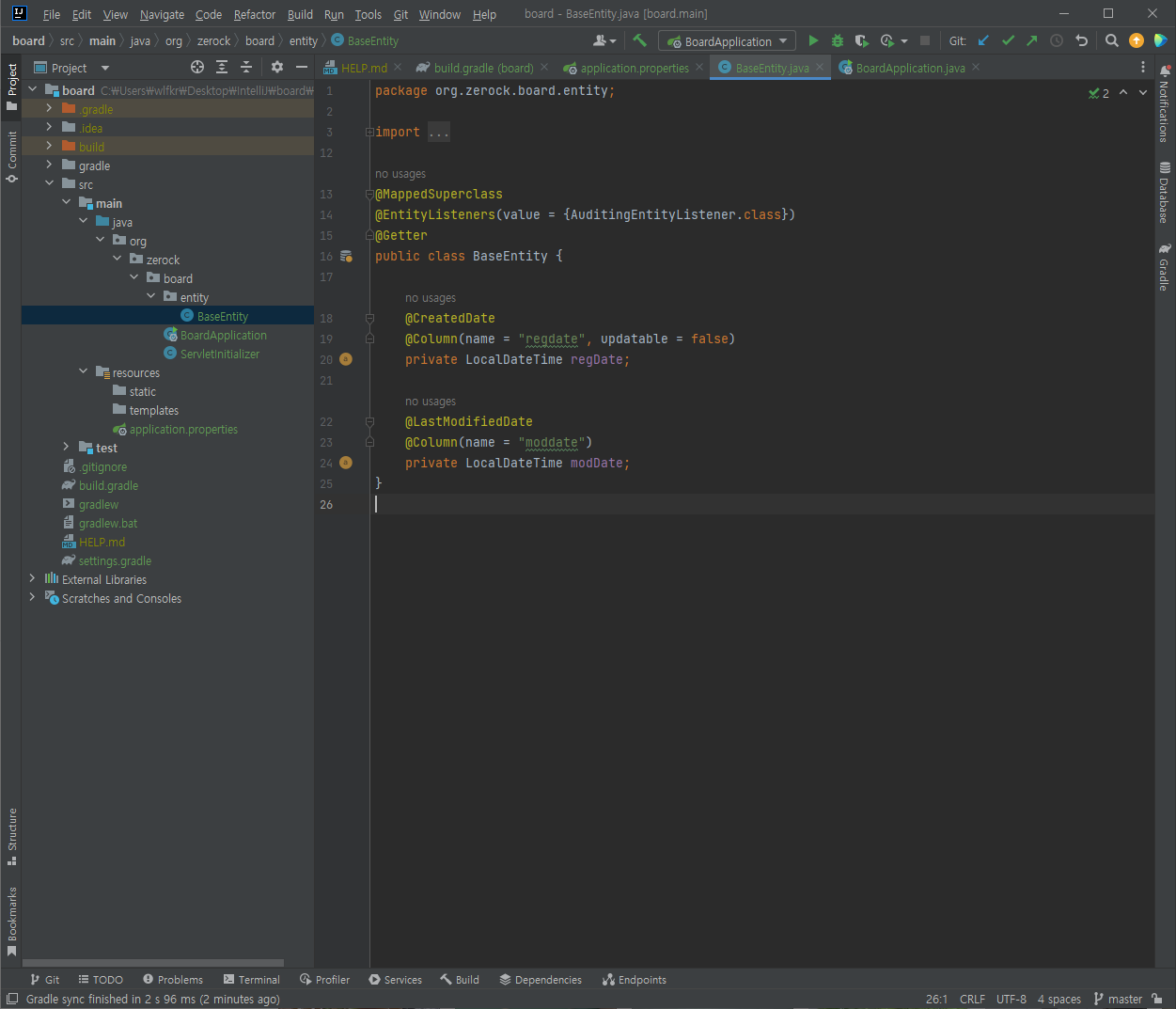
Task: Unfold the collapsed import statements
Action: pyautogui.click(x=369, y=132)
